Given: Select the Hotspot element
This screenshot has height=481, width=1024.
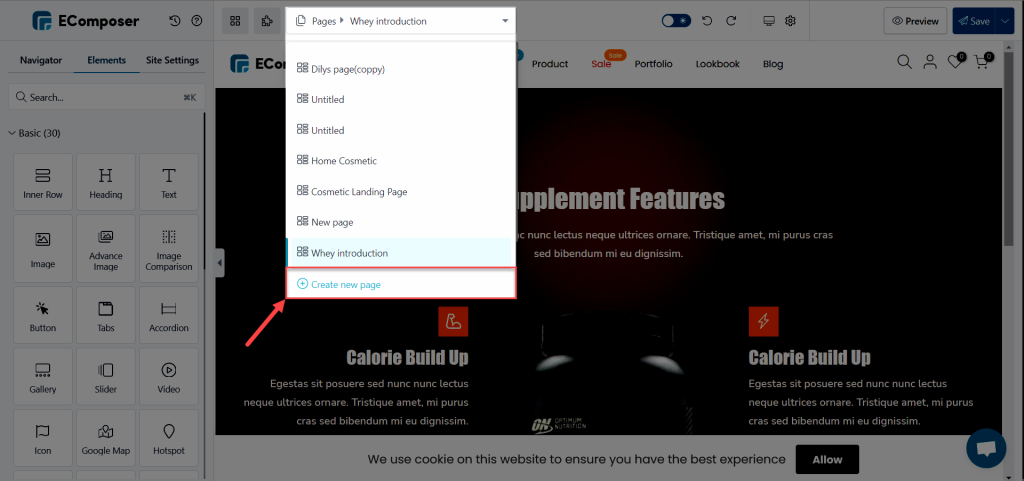Looking at the screenshot, I should coord(168,439).
